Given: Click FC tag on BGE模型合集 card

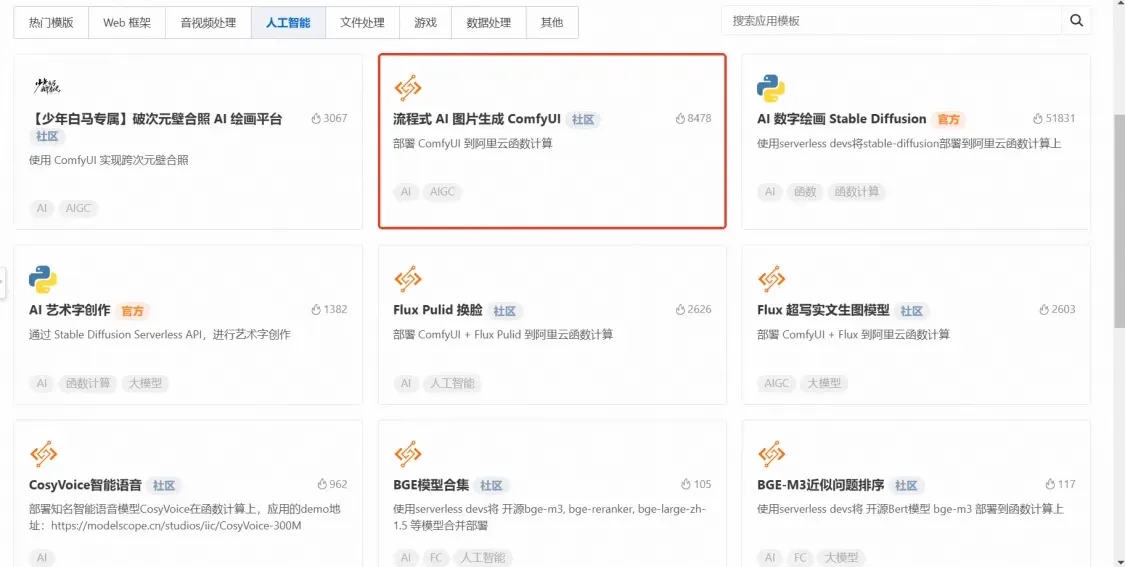Looking at the screenshot, I should point(436,558).
